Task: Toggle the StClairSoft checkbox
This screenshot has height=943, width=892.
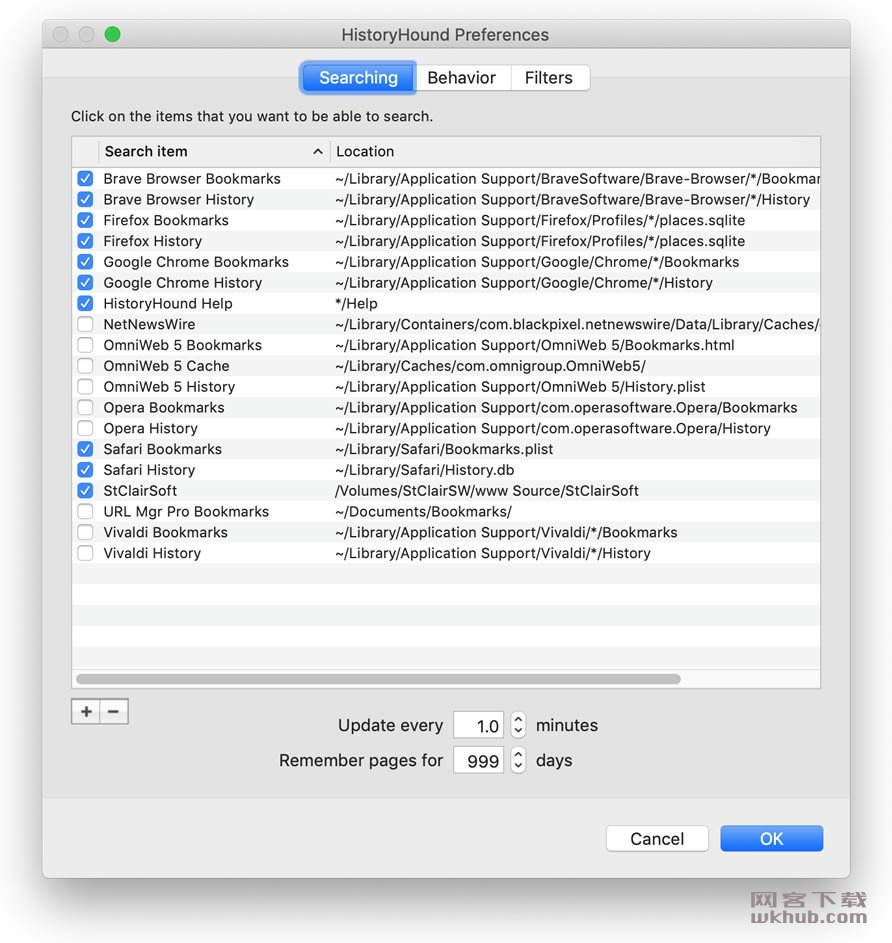Action: (85, 491)
